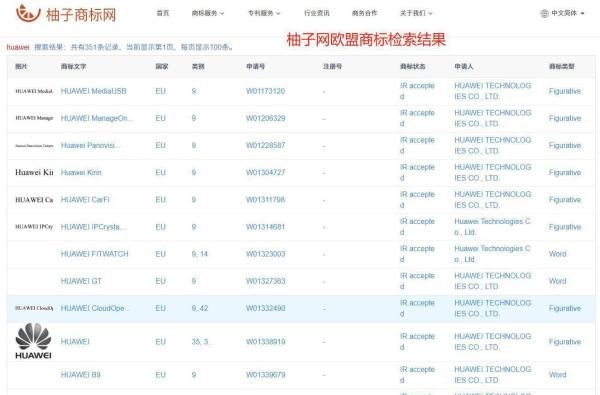Open the Huawei Kirin trademark link
Viewport: 600px width, 395px height.
[81, 173]
